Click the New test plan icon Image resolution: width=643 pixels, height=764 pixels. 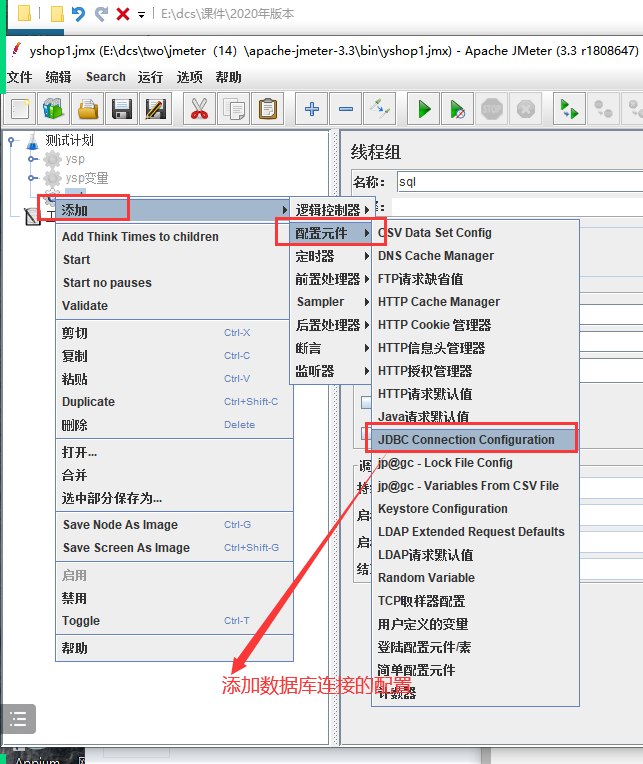click(20, 109)
